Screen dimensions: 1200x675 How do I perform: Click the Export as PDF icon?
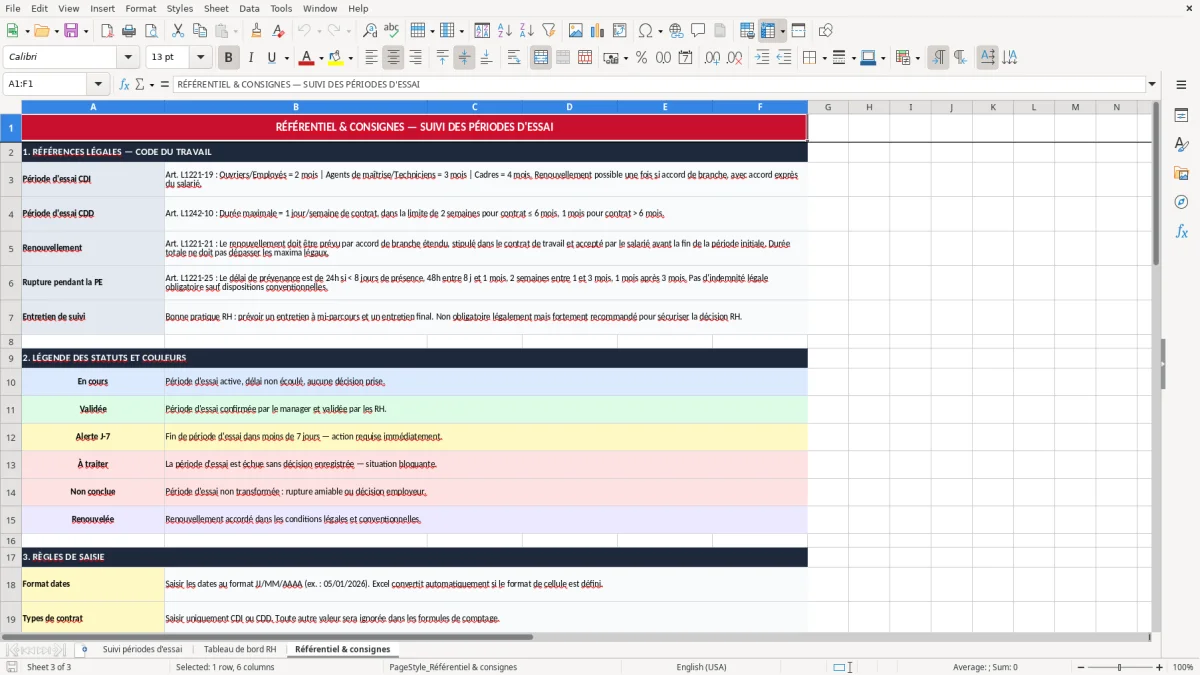click(x=106, y=31)
